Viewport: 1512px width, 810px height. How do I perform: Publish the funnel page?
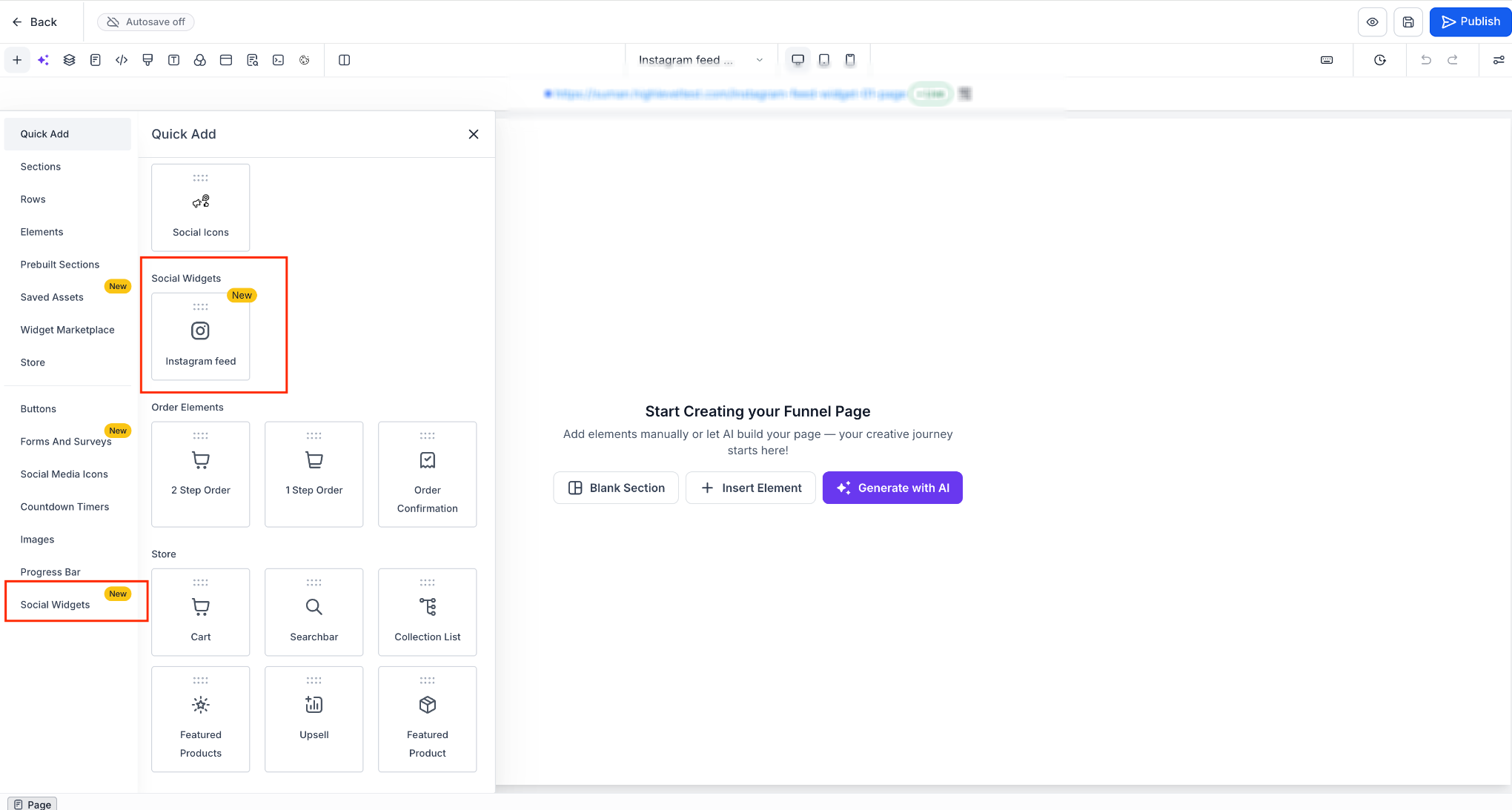click(1470, 22)
